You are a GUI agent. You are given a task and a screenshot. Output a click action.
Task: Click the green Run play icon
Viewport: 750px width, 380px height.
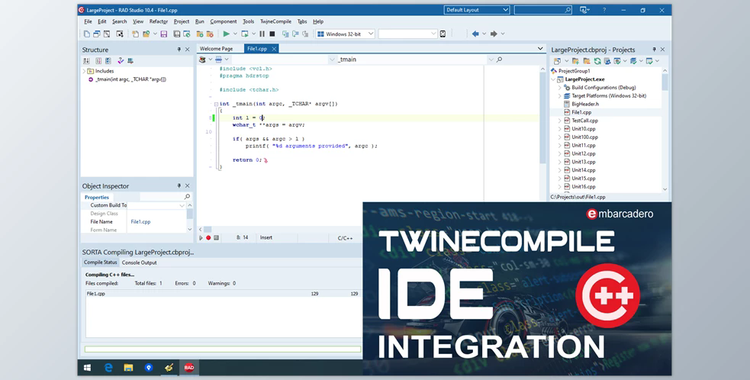(226, 34)
